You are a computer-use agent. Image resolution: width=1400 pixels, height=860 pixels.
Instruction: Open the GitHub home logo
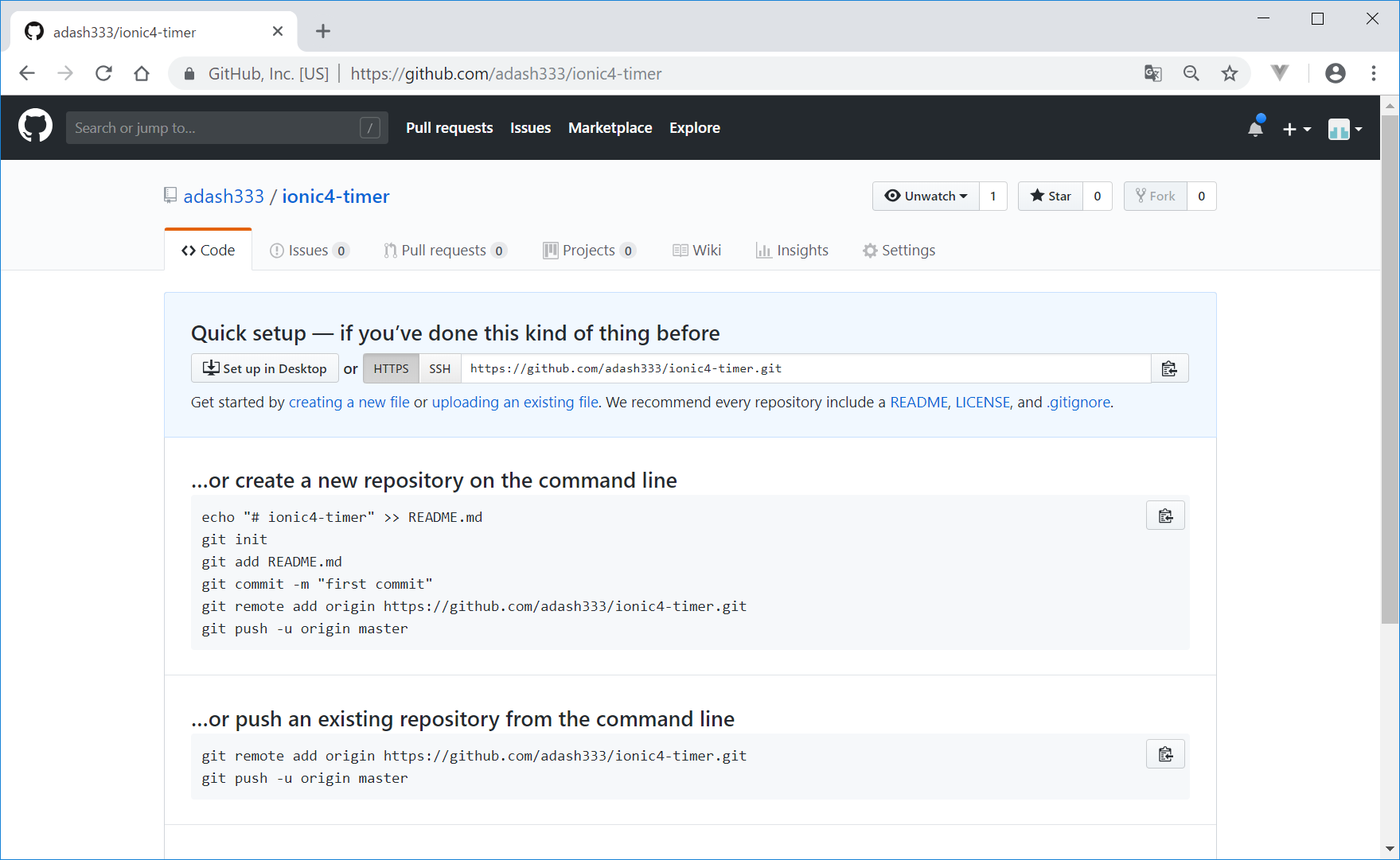point(35,126)
